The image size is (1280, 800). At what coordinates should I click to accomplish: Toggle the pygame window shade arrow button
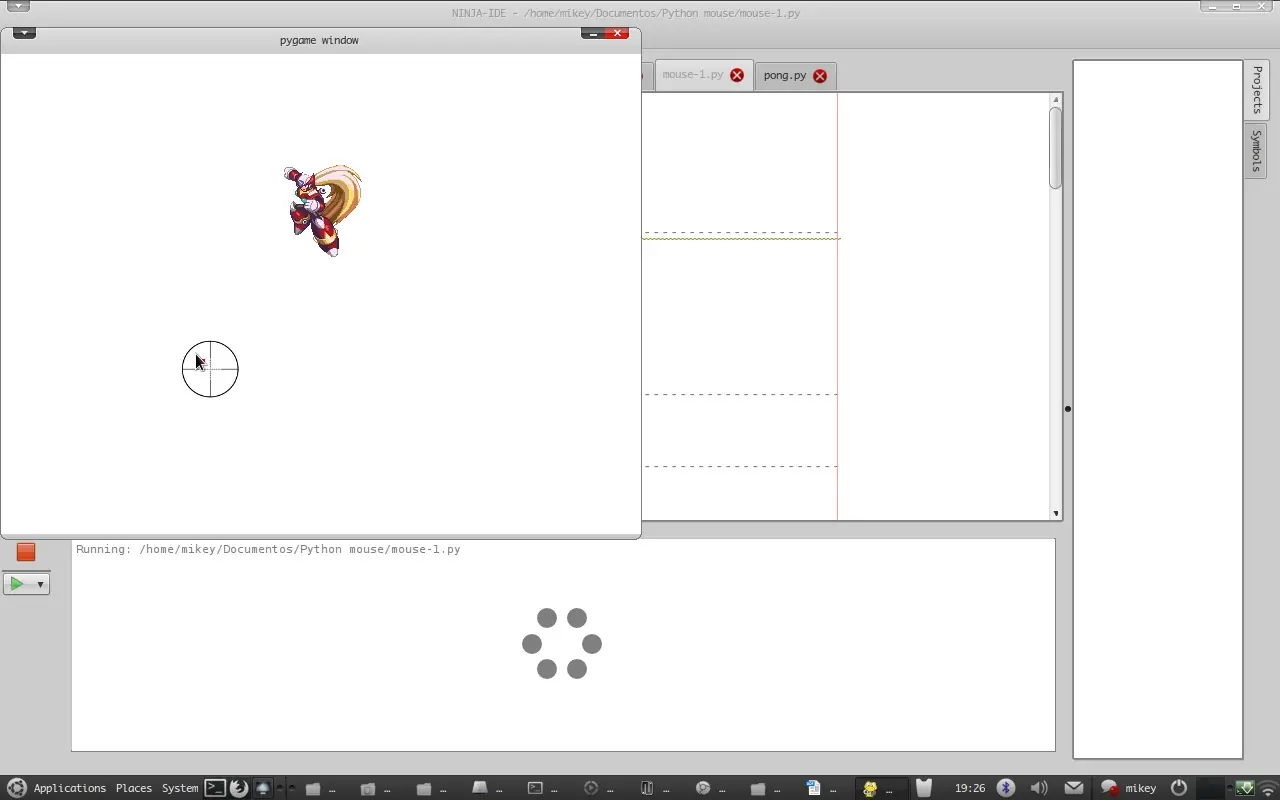coord(23,32)
